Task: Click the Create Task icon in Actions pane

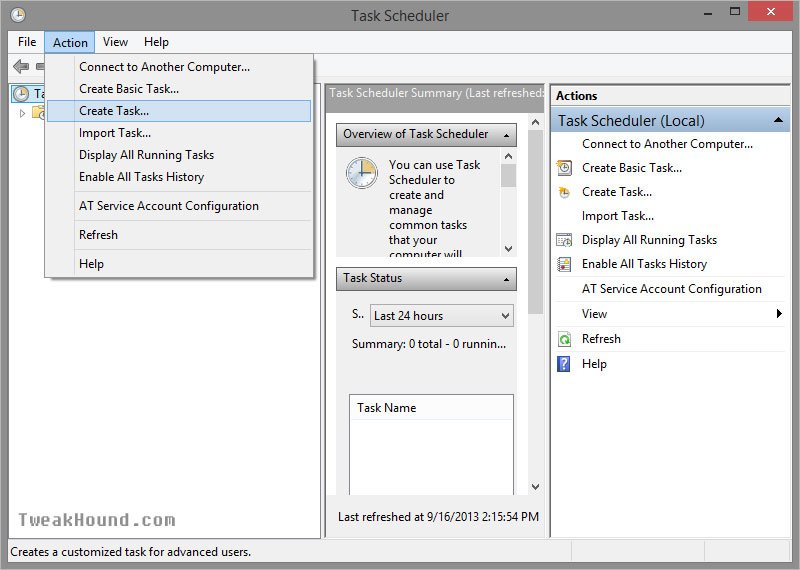Action: pyautogui.click(x=564, y=192)
